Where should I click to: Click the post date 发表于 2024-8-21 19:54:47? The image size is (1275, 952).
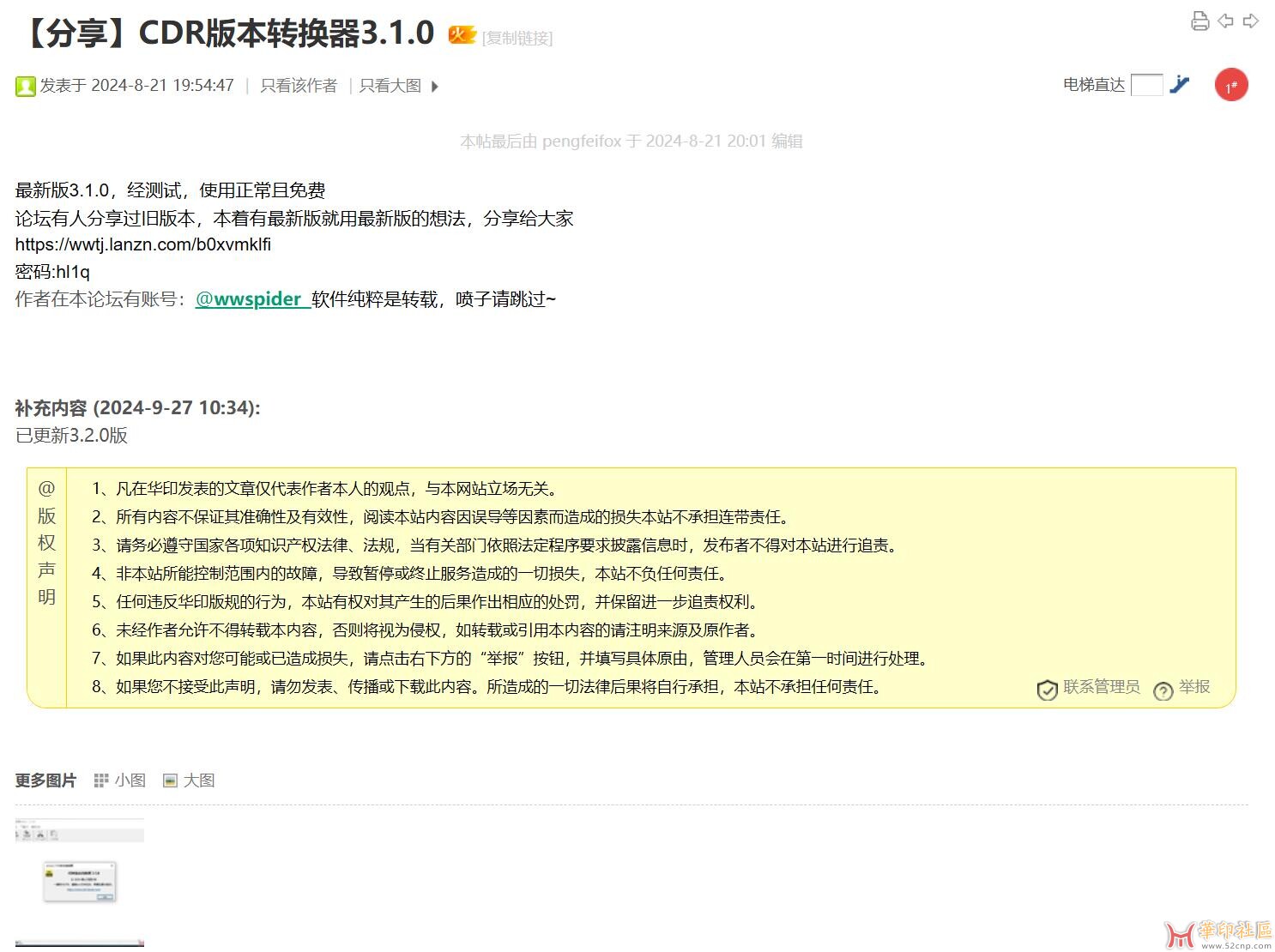pos(137,86)
